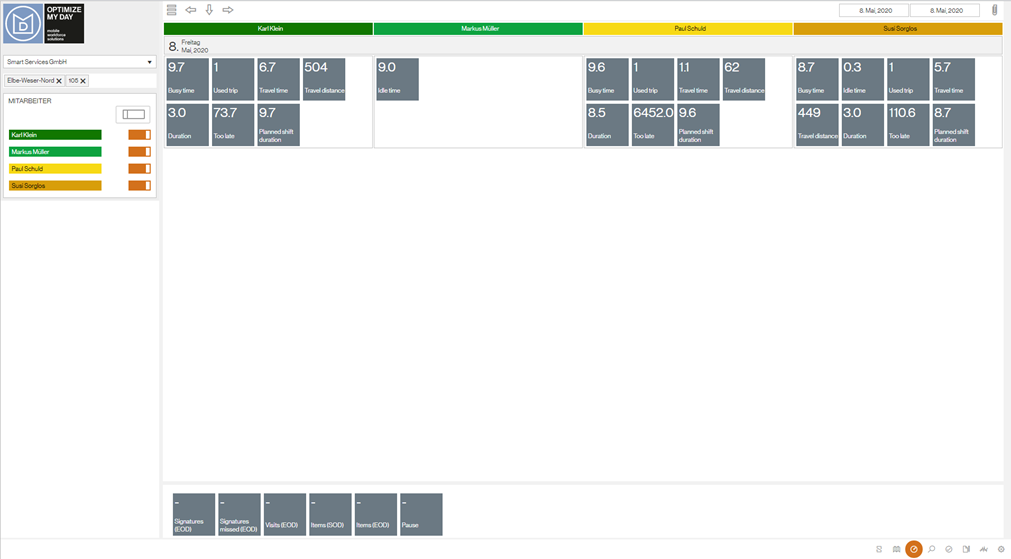Click the left arrow navigation icon
The width and height of the screenshot is (1011, 559).
point(191,10)
